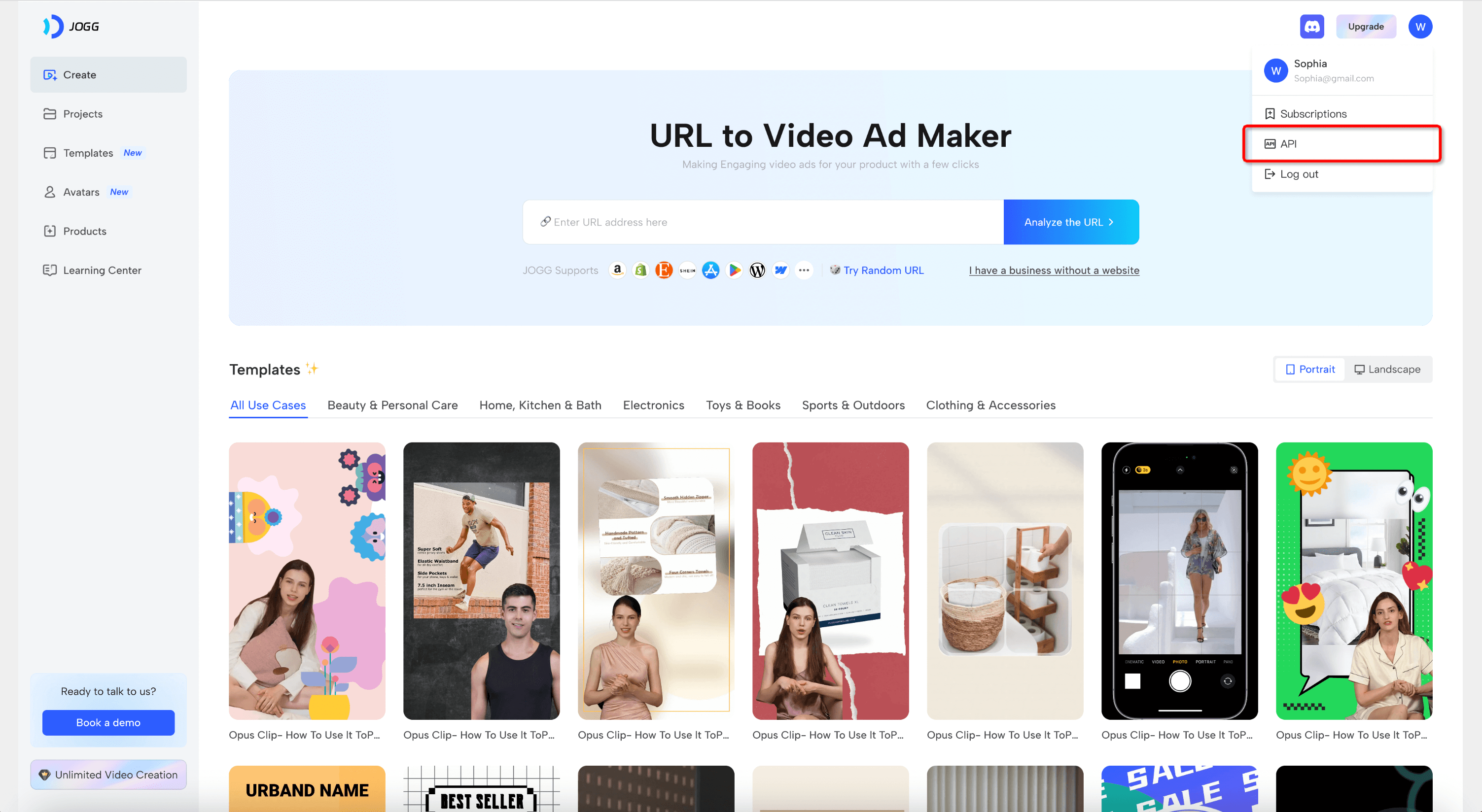Switch templates to Portrait orientation

(x=1310, y=369)
